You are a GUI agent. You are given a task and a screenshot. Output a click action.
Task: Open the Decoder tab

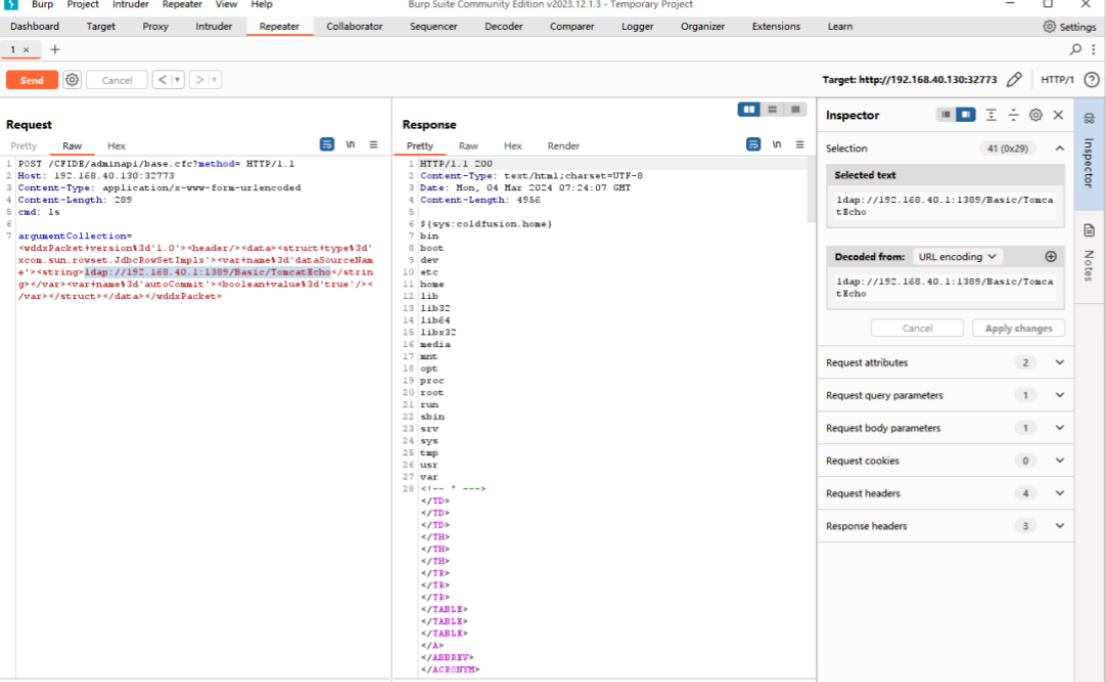pyautogui.click(x=504, y=27)
